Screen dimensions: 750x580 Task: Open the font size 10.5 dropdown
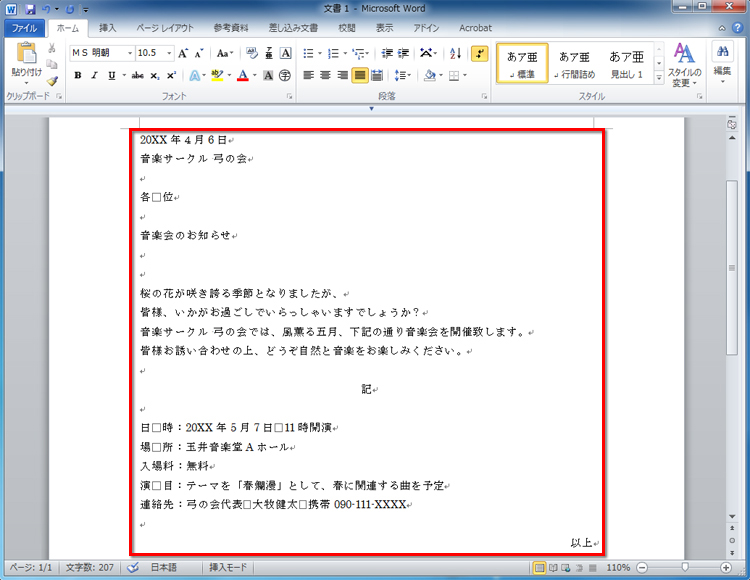(169, 53)
